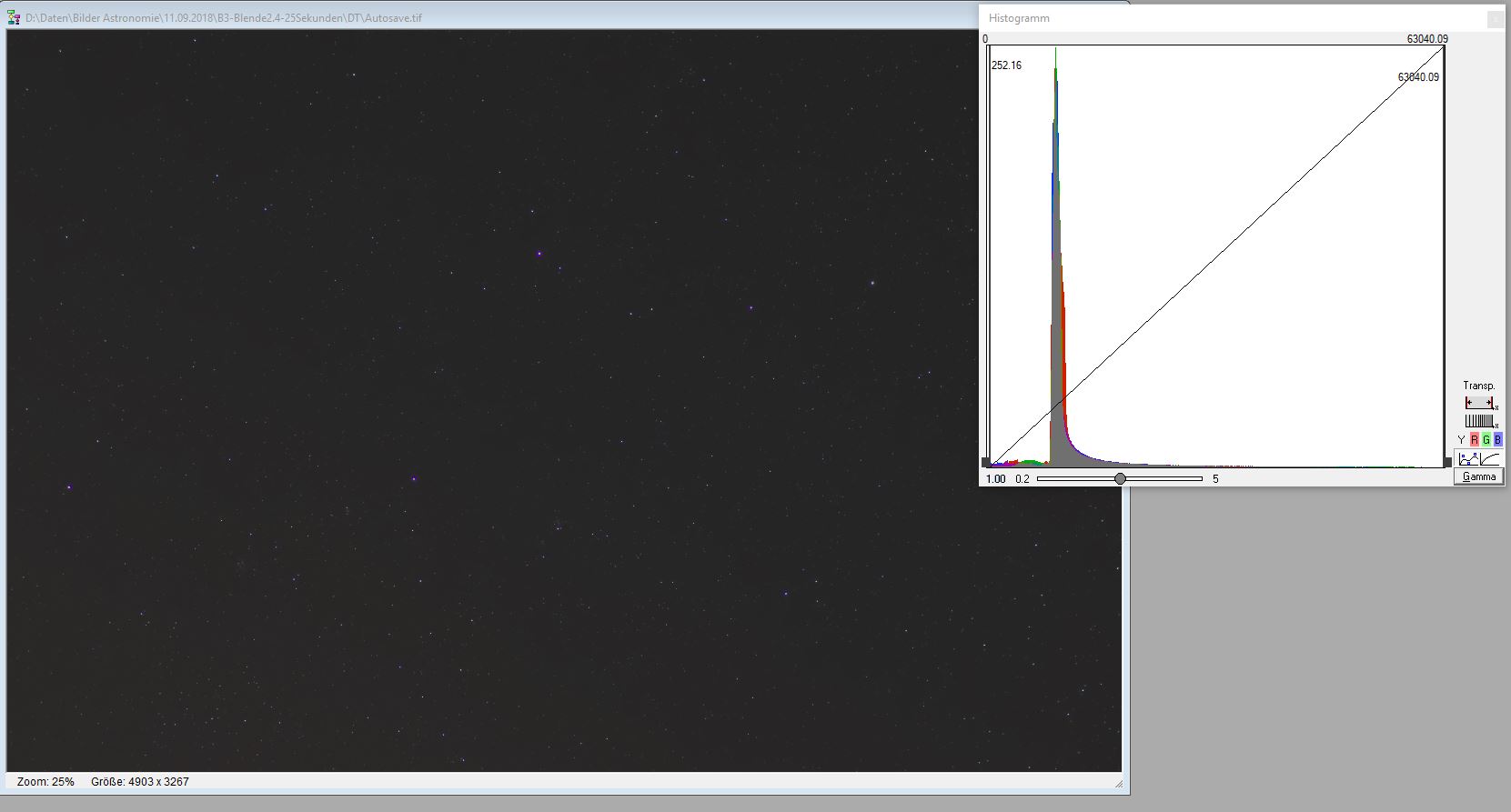Image resolution: width=1511 pixels, height=812 pixels.
Task: Click the gamma slider handle
Action: [1120, 478]
